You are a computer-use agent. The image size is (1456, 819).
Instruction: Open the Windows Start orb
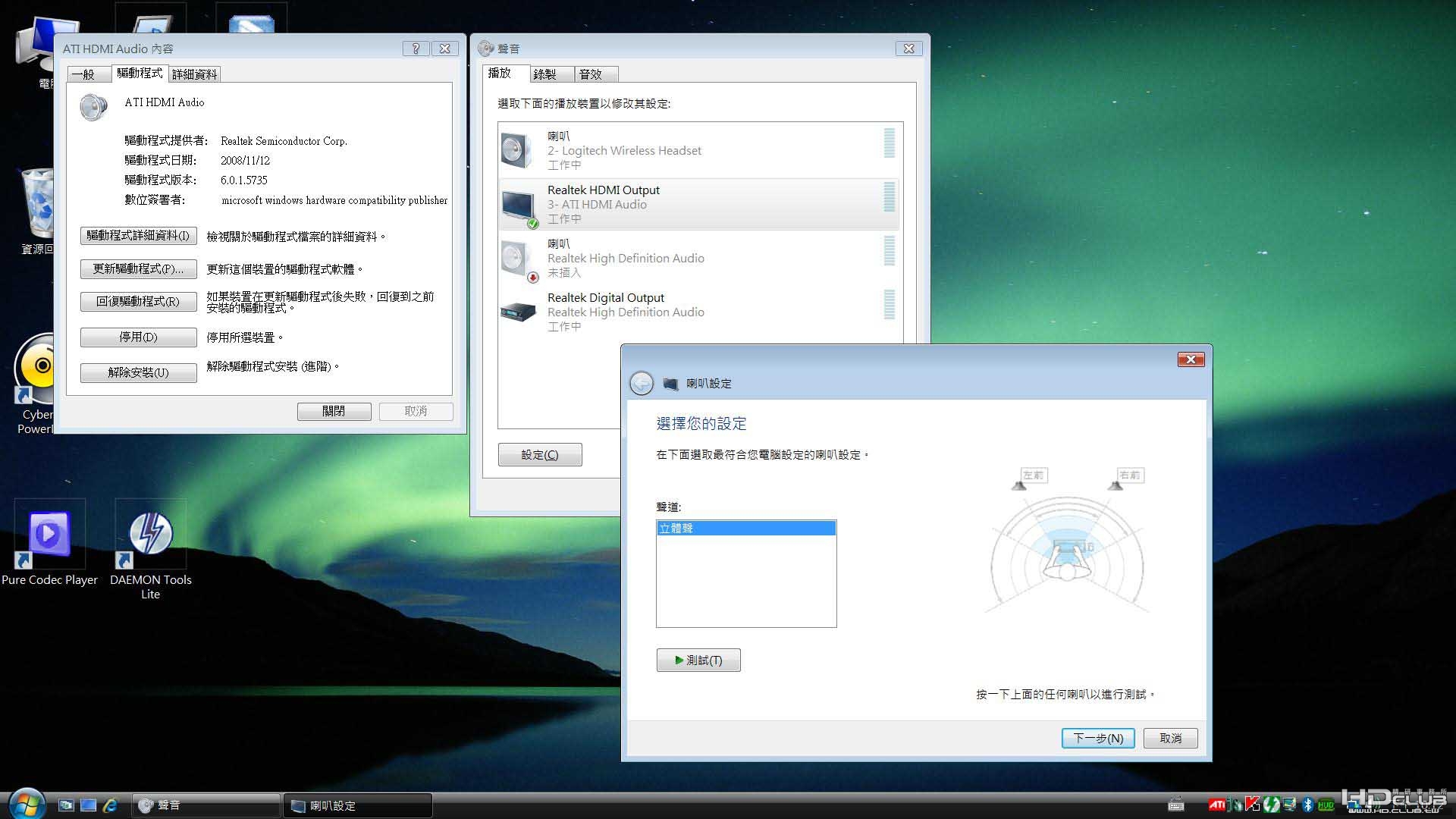pyautogui.click(x=27, y=804)
